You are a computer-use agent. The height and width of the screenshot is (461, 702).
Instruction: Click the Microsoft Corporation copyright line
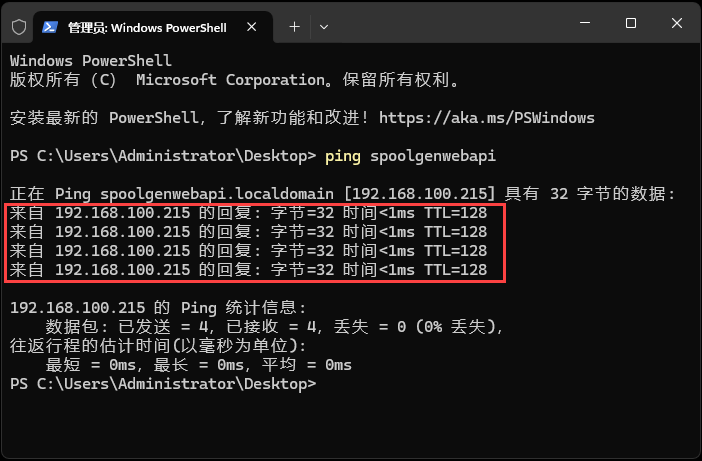[x=235, y=80]
